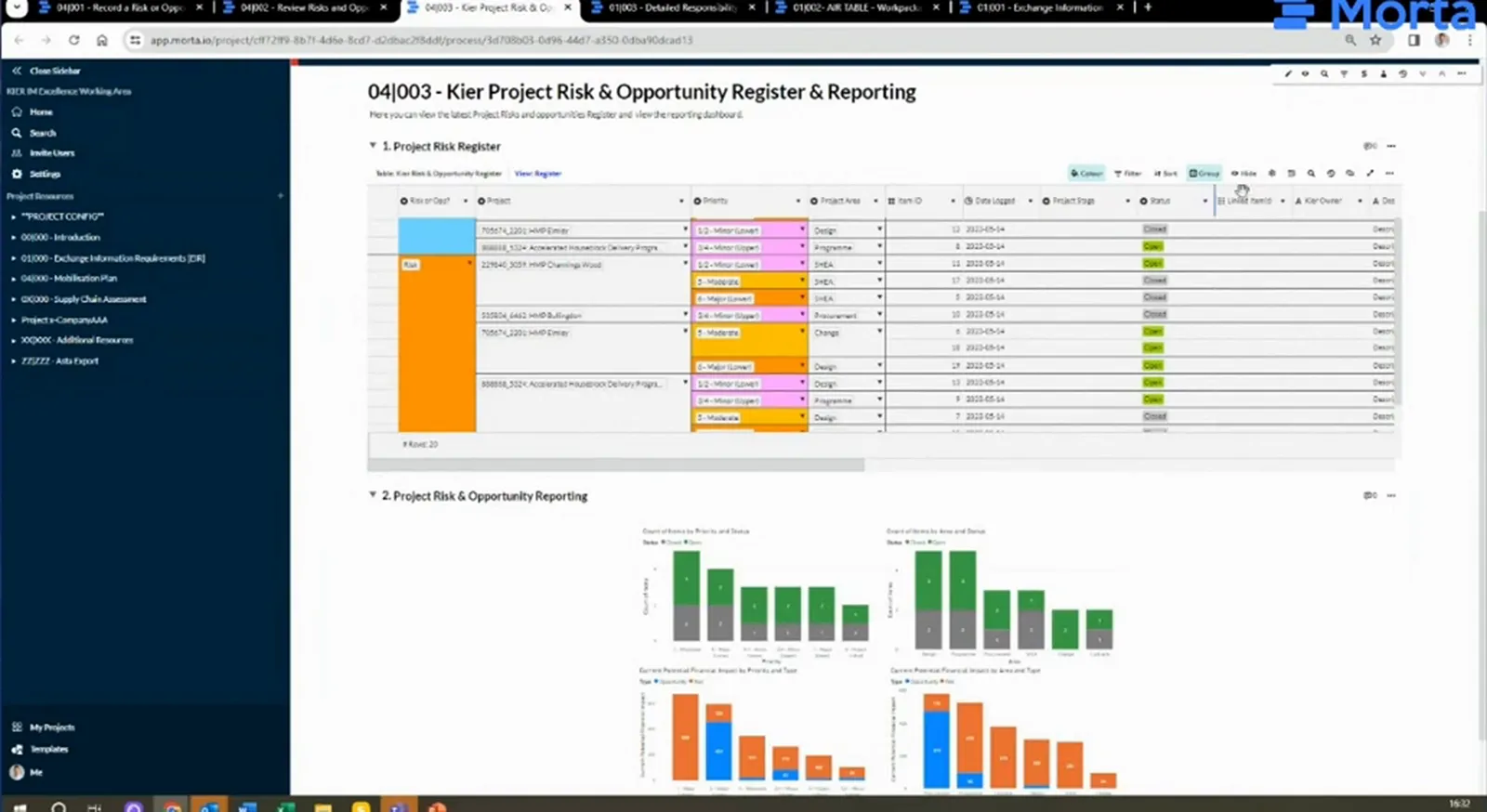Click the Sort button in the table toolbar
1487x812 pixels.
tap(1165, 173)
